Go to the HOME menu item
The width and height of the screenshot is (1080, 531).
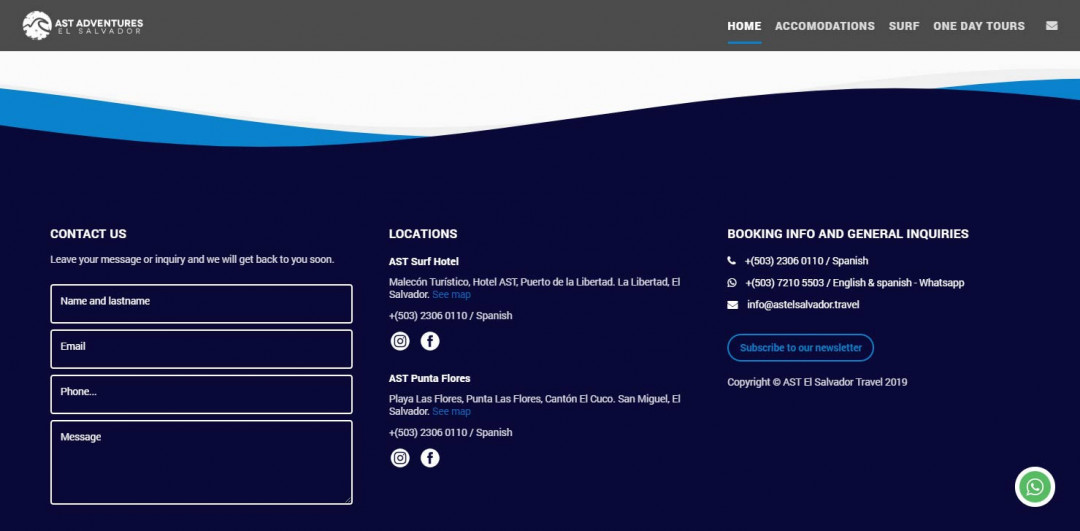(x=744, y=26)
